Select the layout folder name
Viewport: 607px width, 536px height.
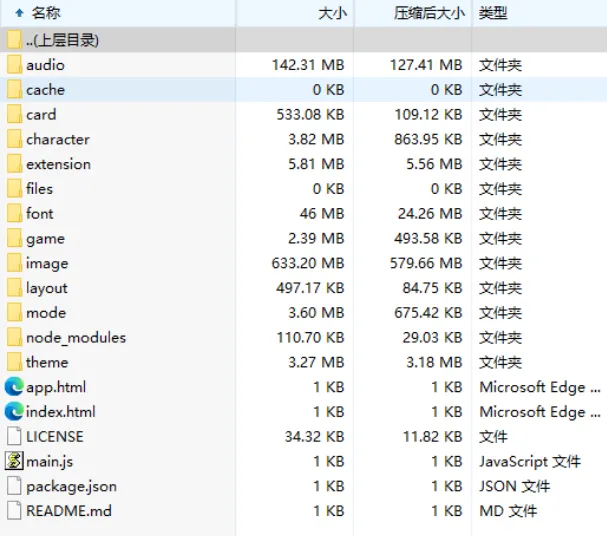[47, 288]
